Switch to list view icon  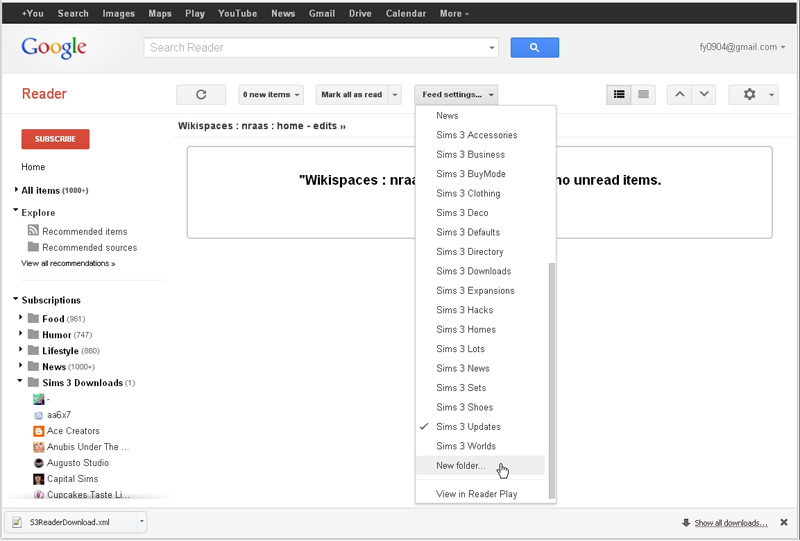[644, 94]
